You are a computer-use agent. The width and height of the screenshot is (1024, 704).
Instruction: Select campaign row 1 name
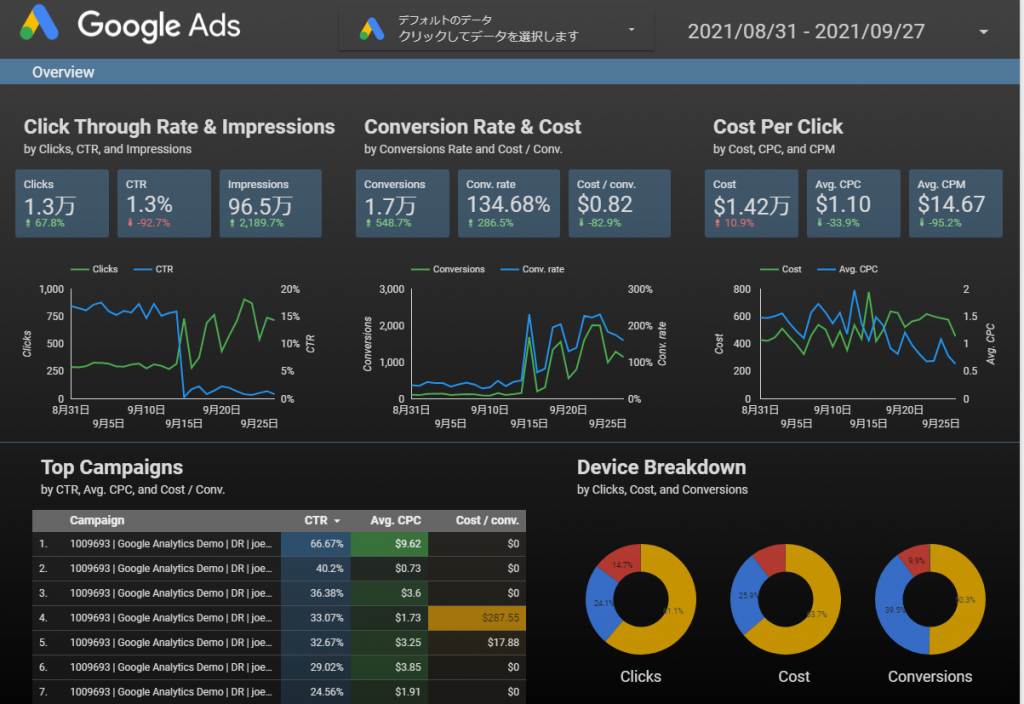(171, 544)
